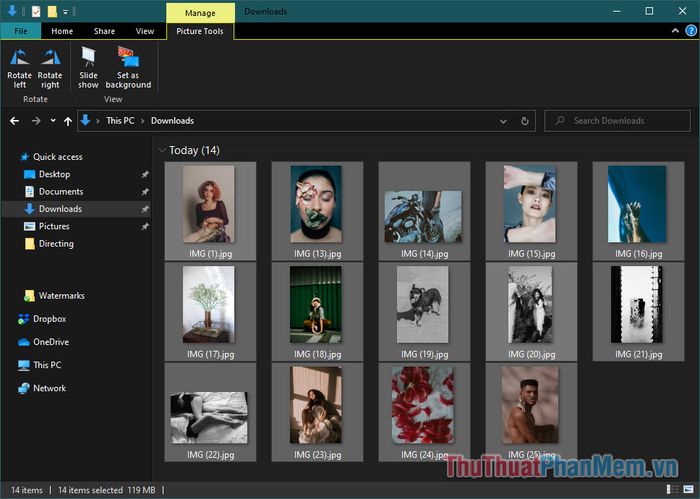Go forward with the forward arrow

(x=36, y=121)
